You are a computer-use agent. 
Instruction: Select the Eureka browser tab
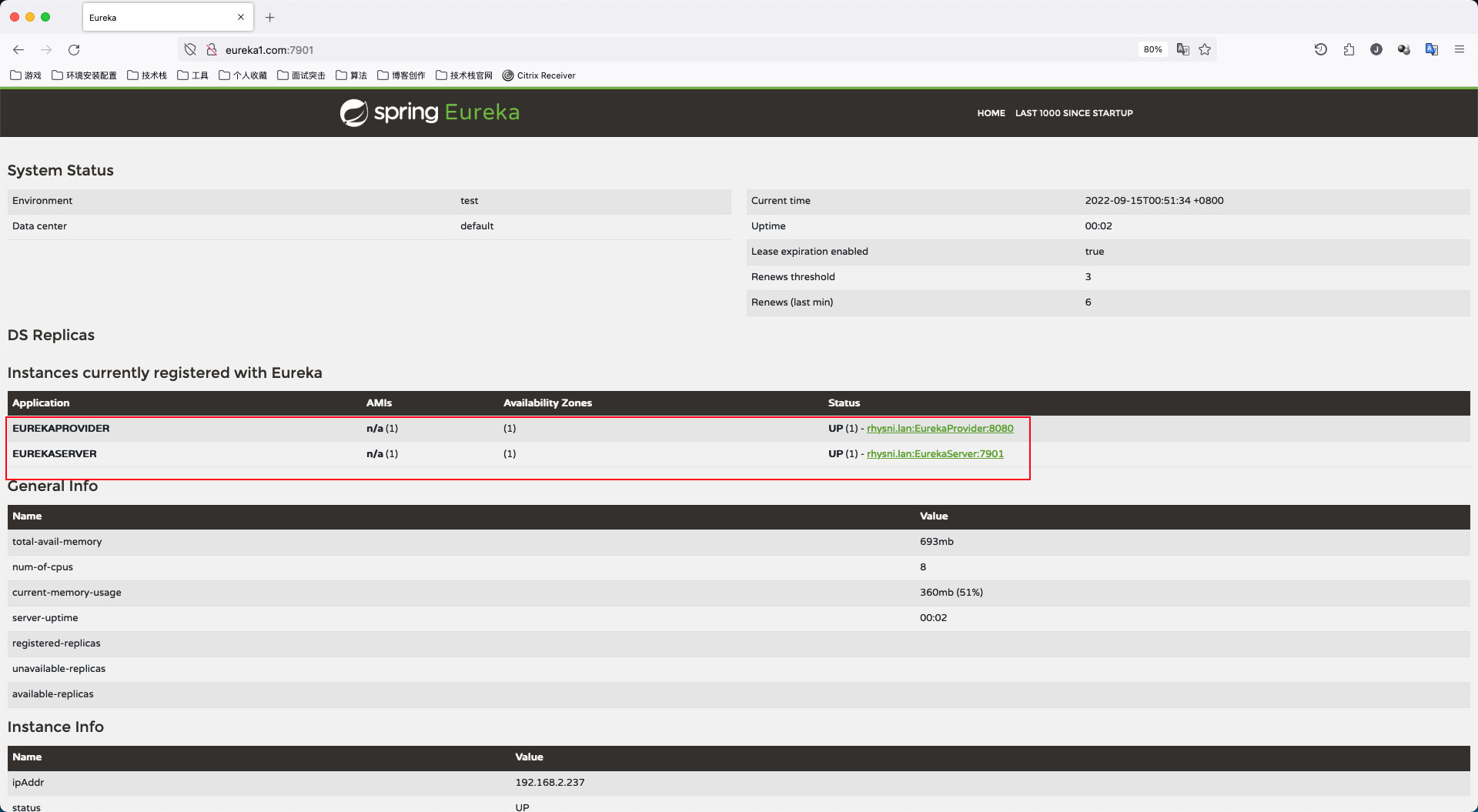coord(168,17)
